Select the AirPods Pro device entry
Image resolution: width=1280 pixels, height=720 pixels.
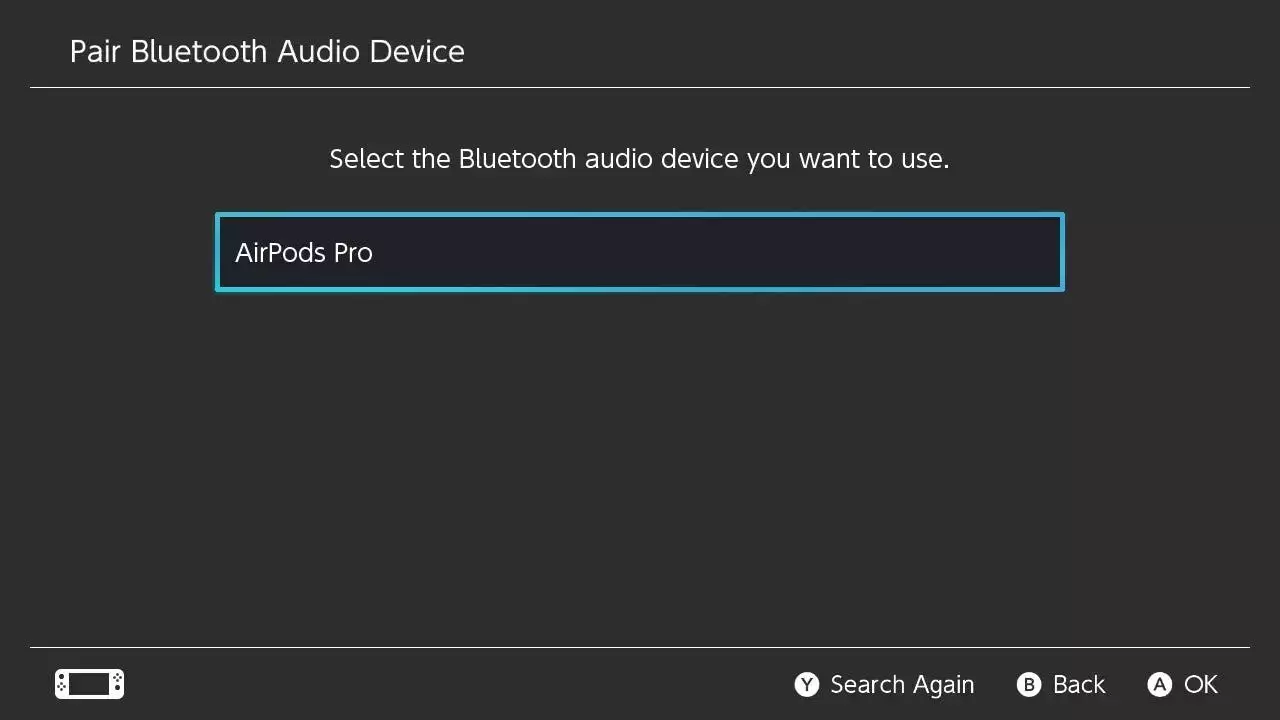coord(639,252)
